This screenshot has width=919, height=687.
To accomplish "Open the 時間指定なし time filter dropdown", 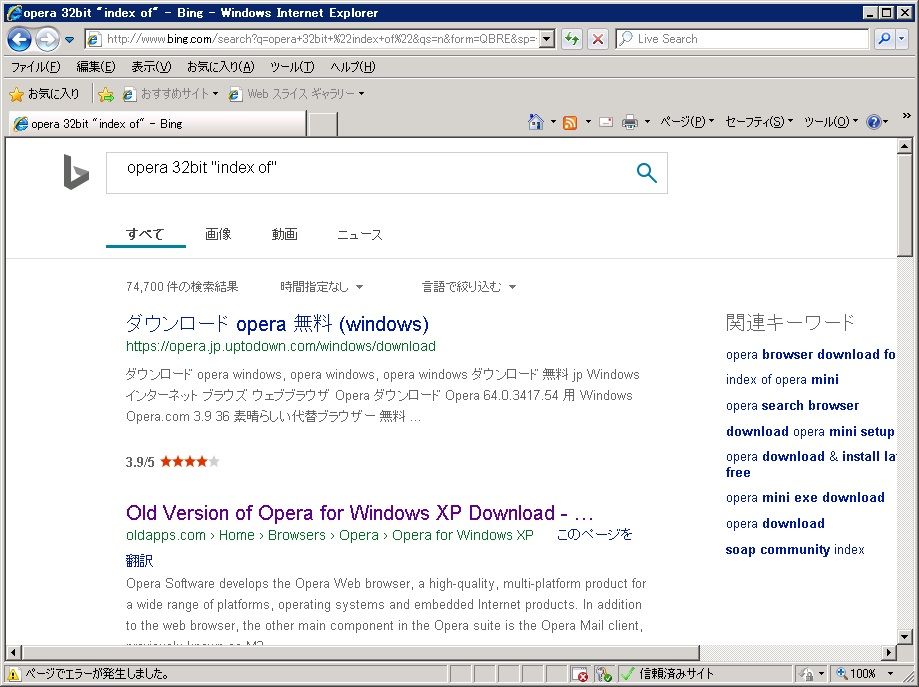I will point(322,287).
